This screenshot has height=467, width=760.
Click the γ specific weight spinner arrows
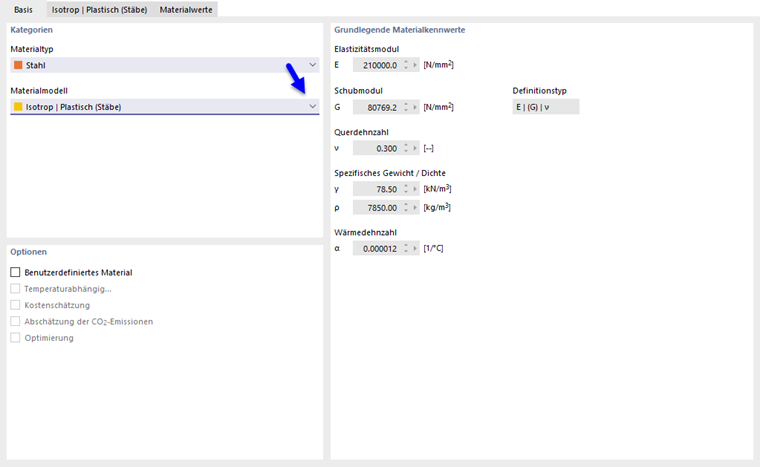coord(406,189)
